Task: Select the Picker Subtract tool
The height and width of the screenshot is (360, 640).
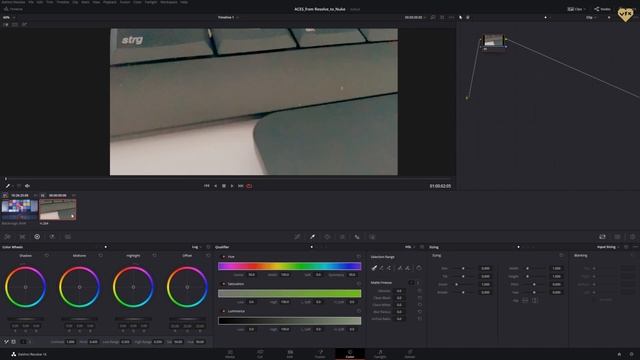Action: pos(382,268)
